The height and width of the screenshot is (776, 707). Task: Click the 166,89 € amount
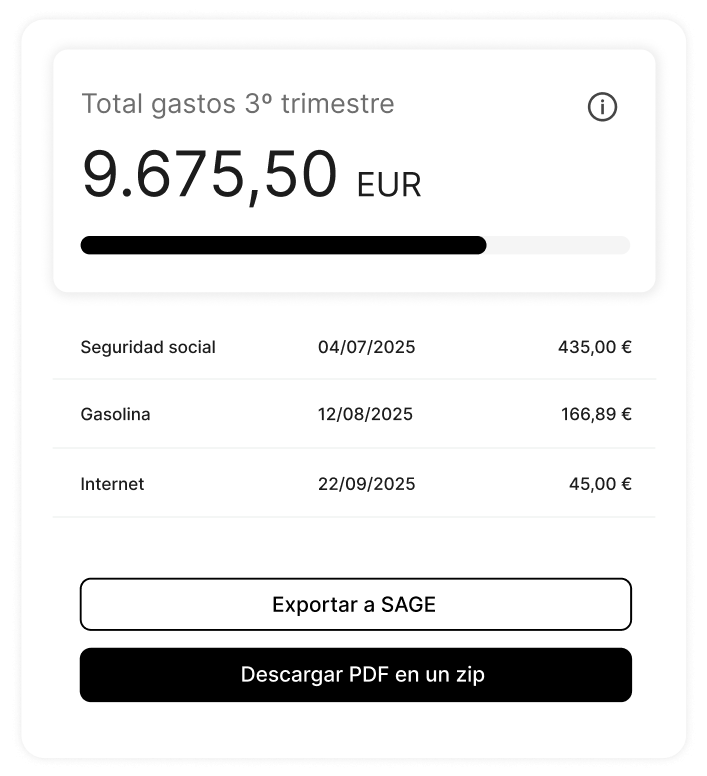tap(596, 414)
